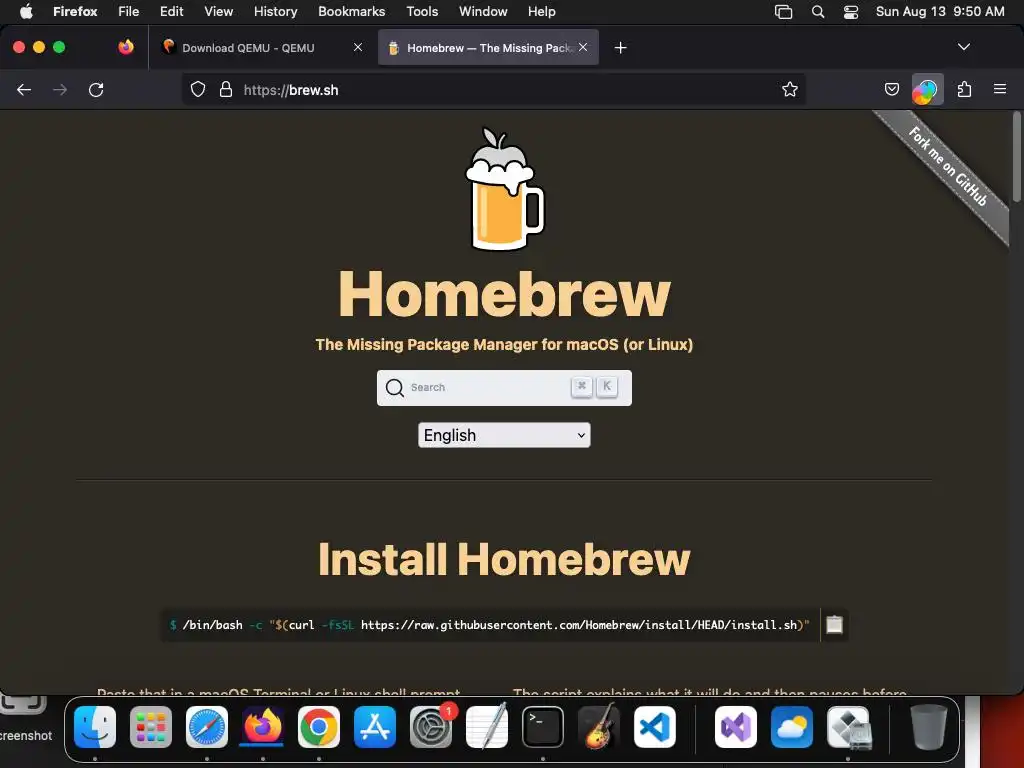Open the File menu
This screenshot has width=1024, height=768.
pyautogui.click(x=129, y=11)
